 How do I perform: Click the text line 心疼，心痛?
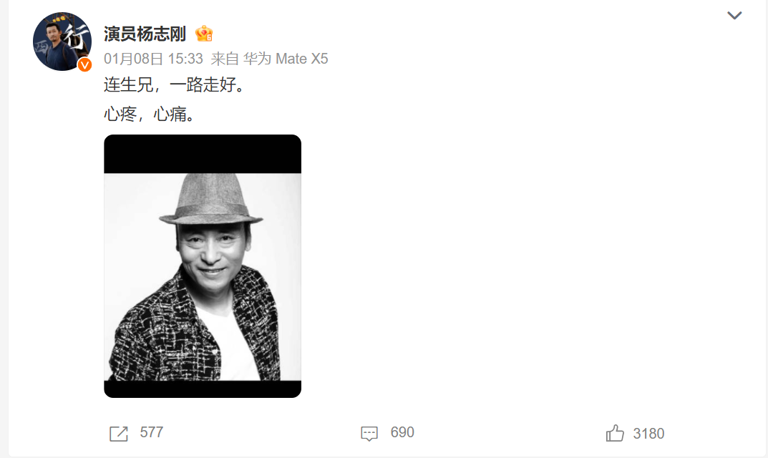pos(149,114)
